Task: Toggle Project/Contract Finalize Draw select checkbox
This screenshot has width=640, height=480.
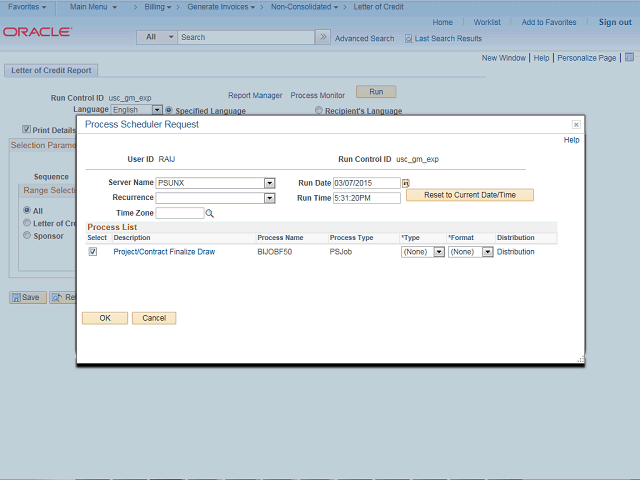Action: click(x=93, y=252)
